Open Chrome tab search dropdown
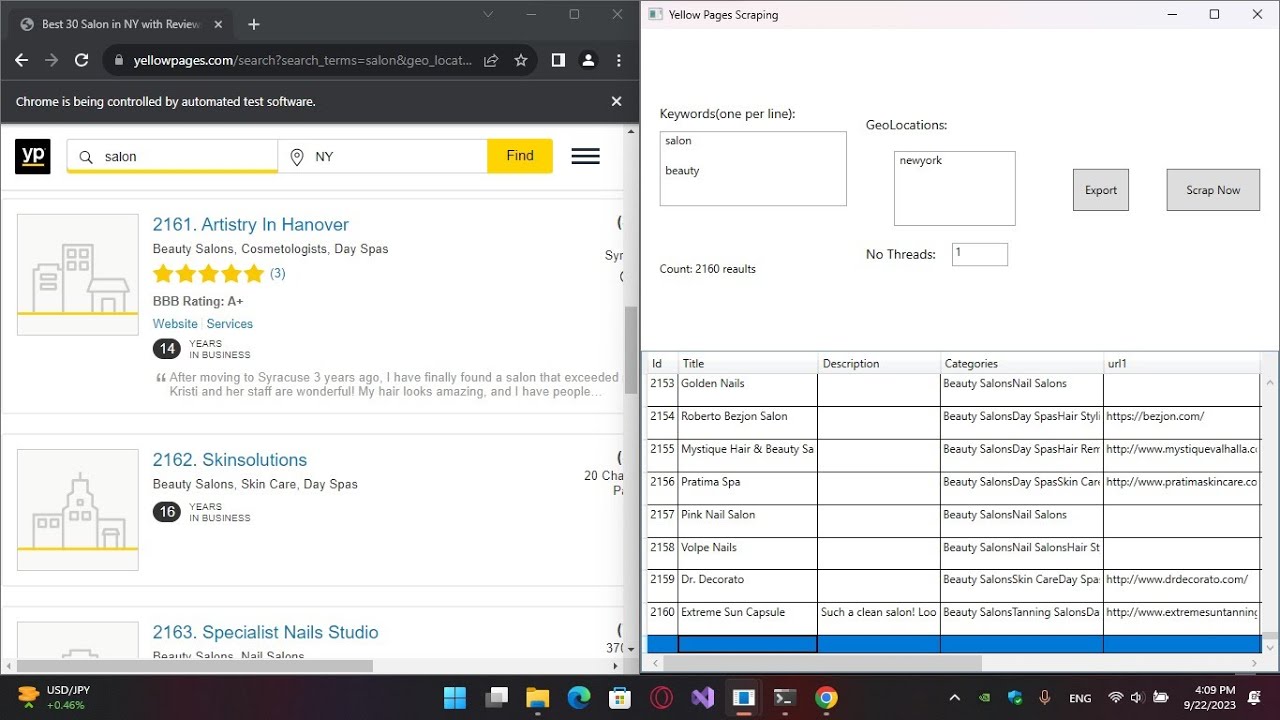Screen dimensions: 1280x720 click(488, 14)
